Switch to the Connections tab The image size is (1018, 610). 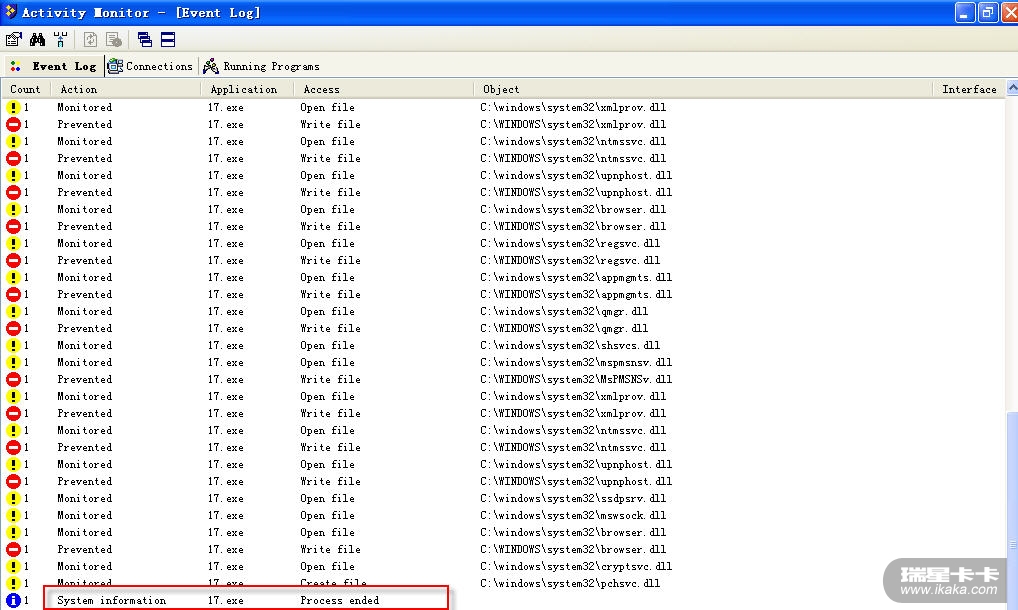[x=151, y=66]
